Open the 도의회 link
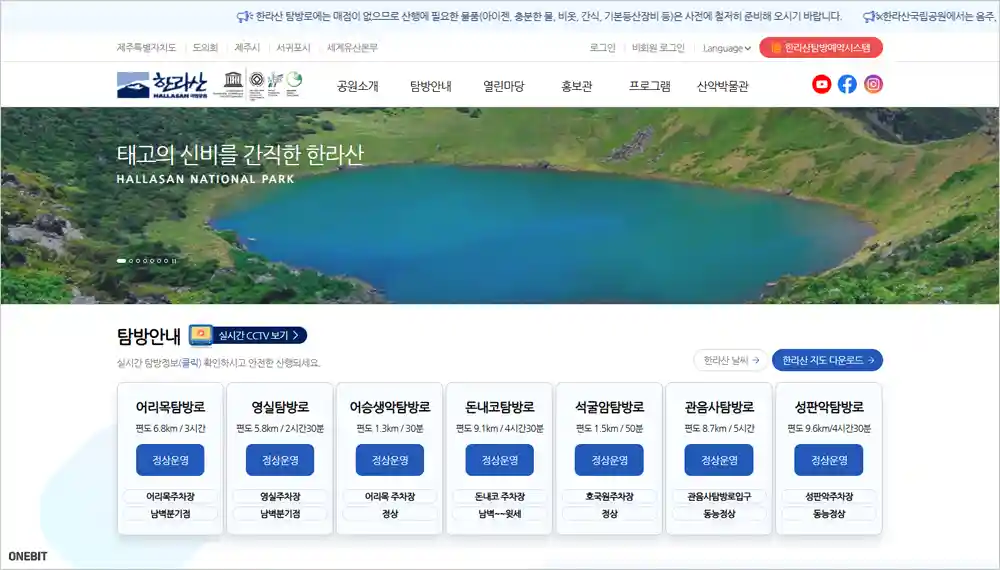Screen dimensions: 1000x570 [205, 48]
